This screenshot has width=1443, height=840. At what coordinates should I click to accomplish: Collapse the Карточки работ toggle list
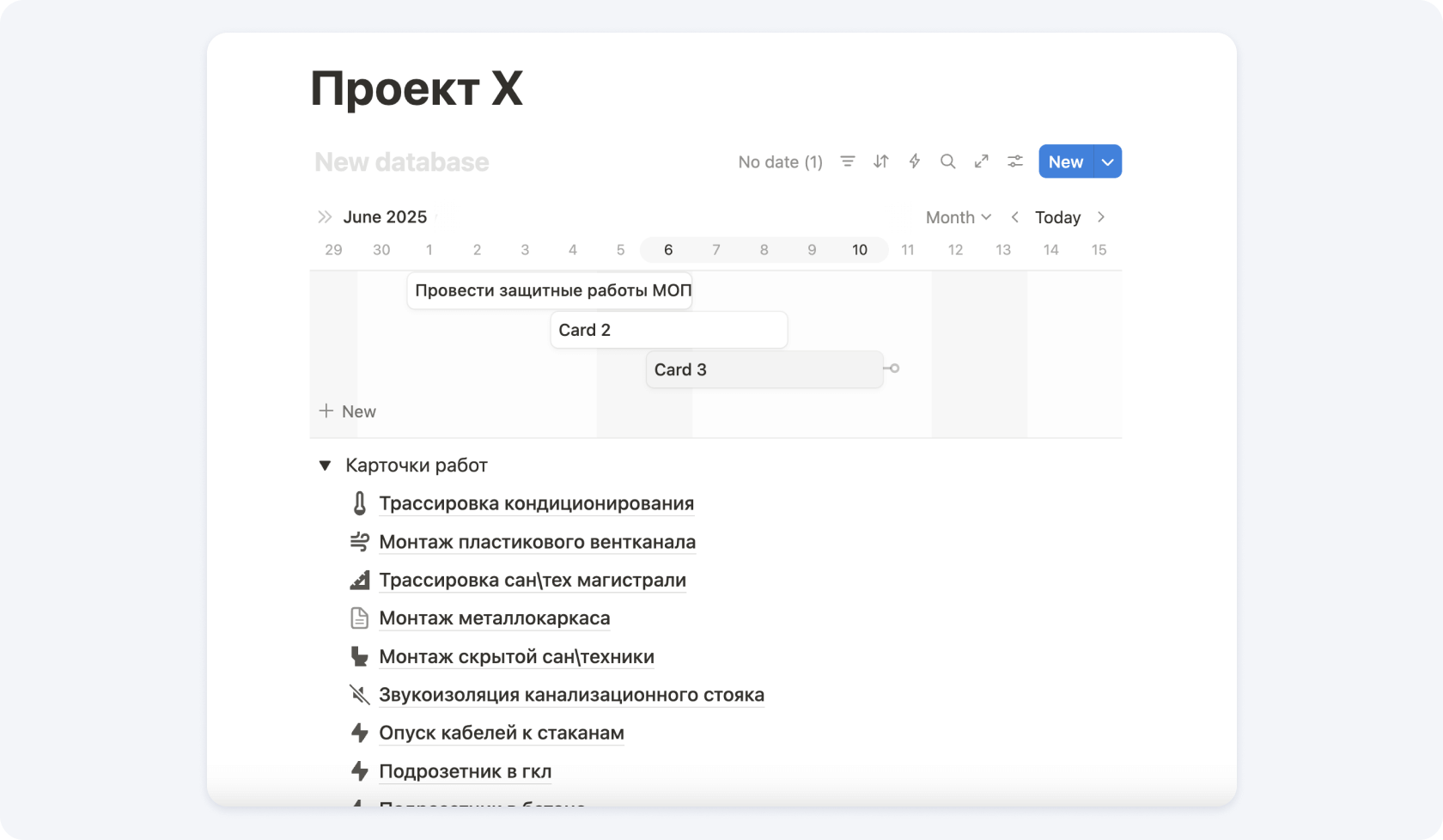(325, 466)
